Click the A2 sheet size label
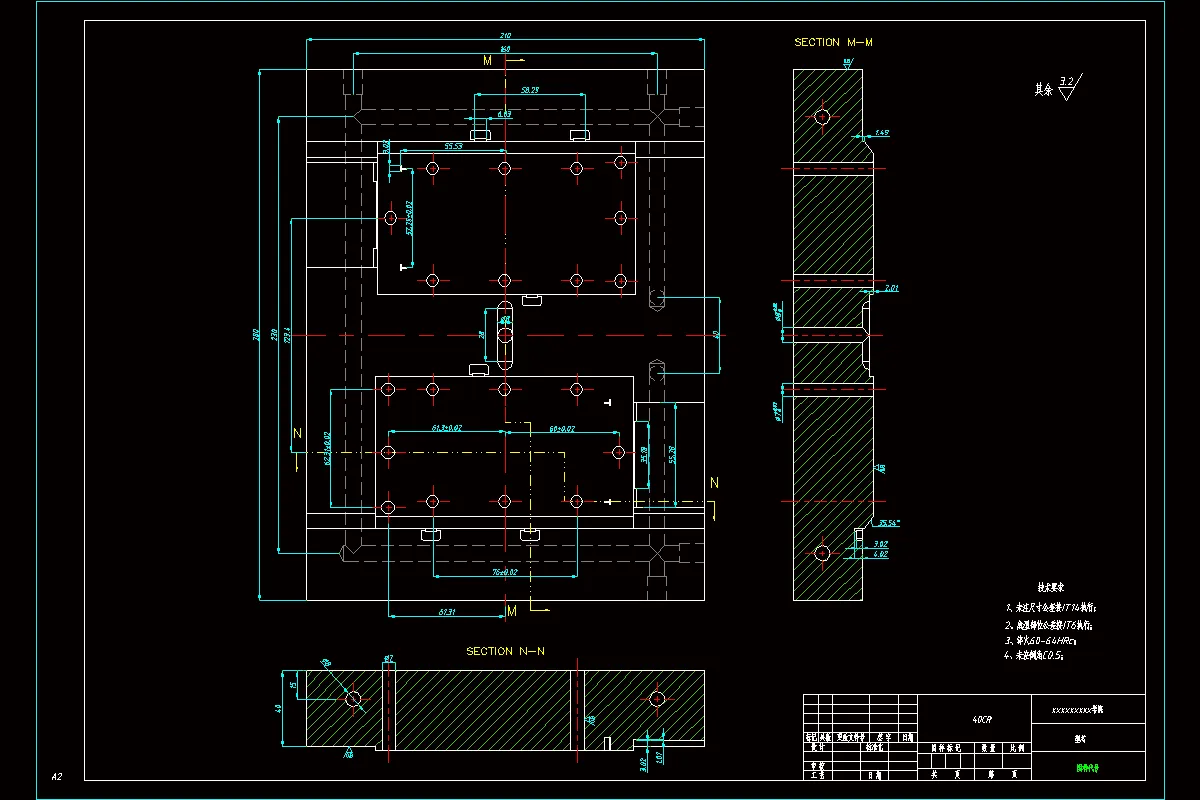 click(56, 777)
